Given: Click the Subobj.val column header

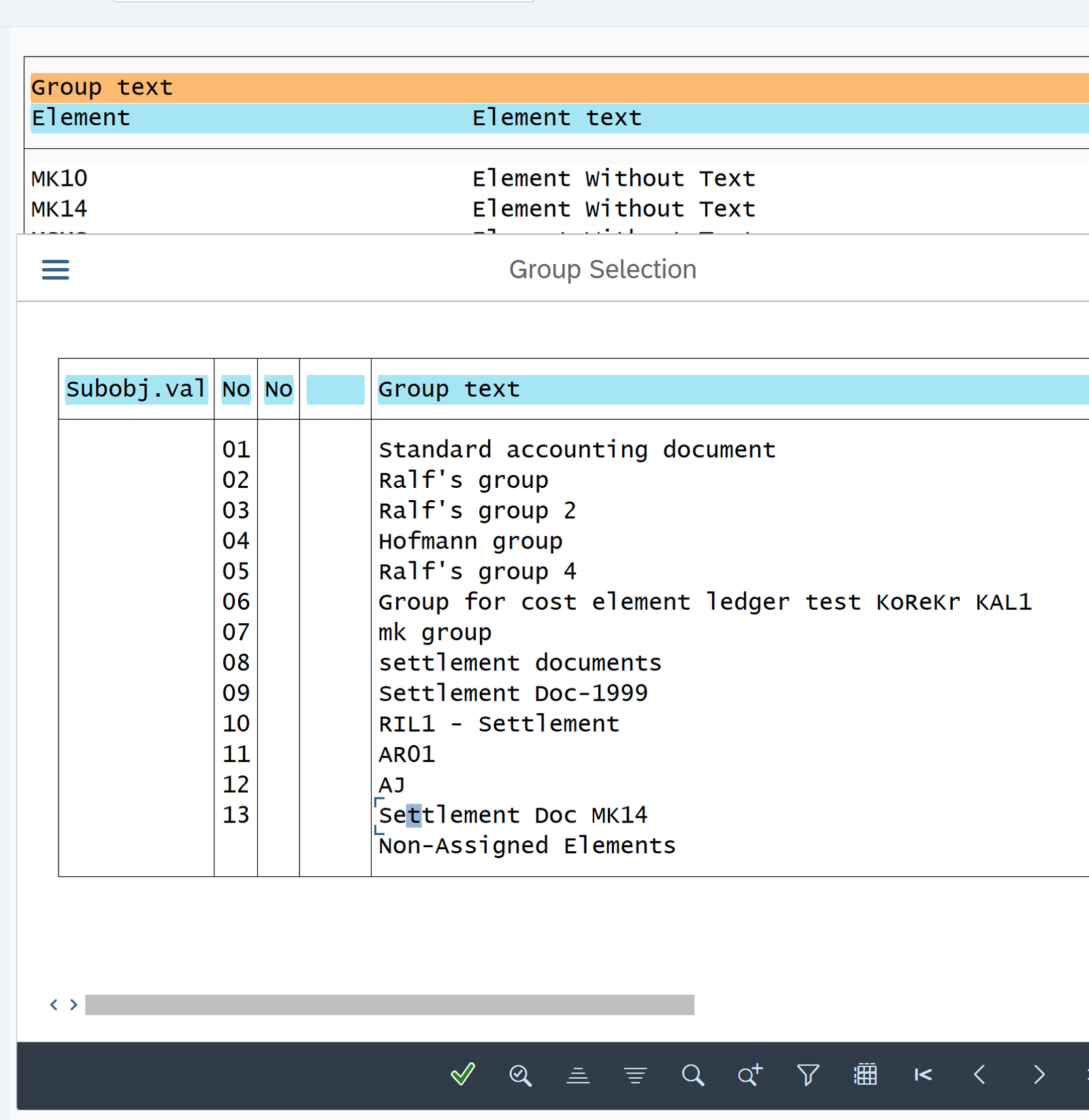Looking at the screenshot, I should [x=136, y=389].
